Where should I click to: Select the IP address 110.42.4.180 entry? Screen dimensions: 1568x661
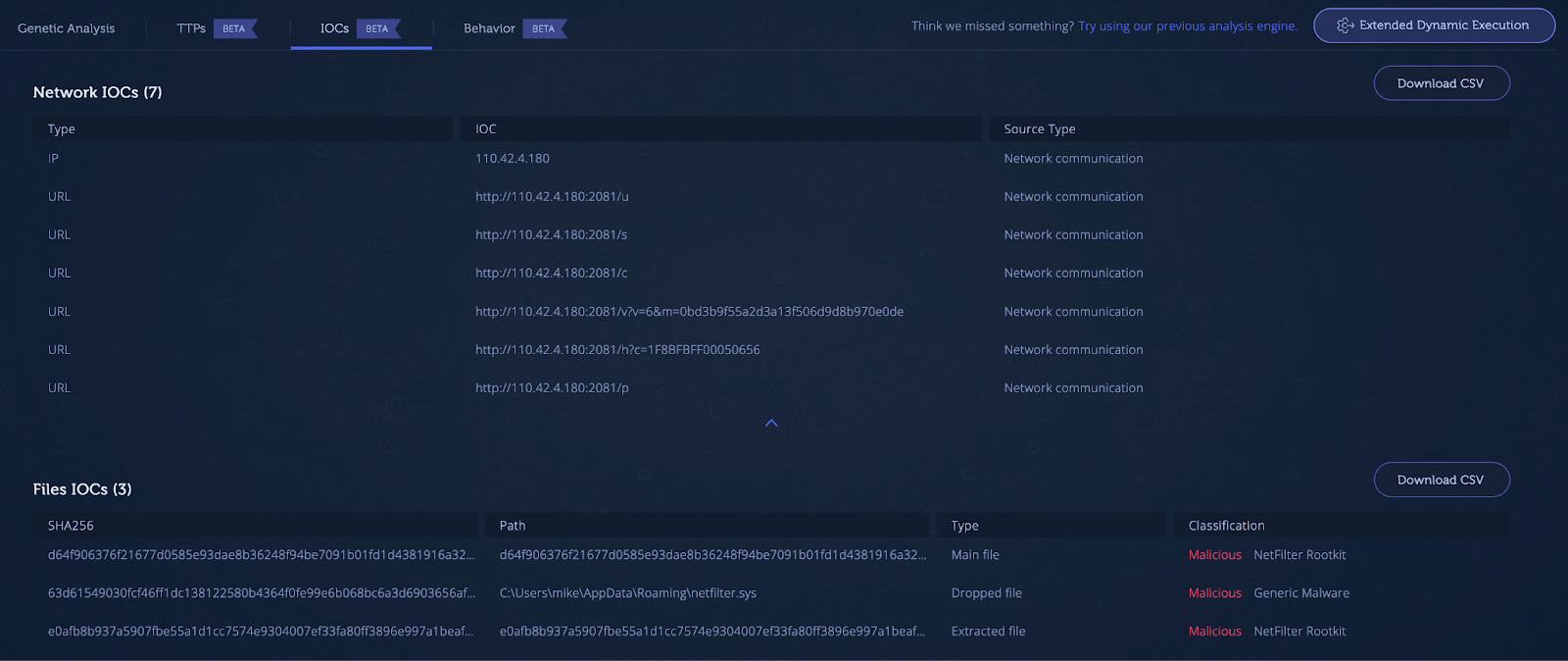coord(513,159)
